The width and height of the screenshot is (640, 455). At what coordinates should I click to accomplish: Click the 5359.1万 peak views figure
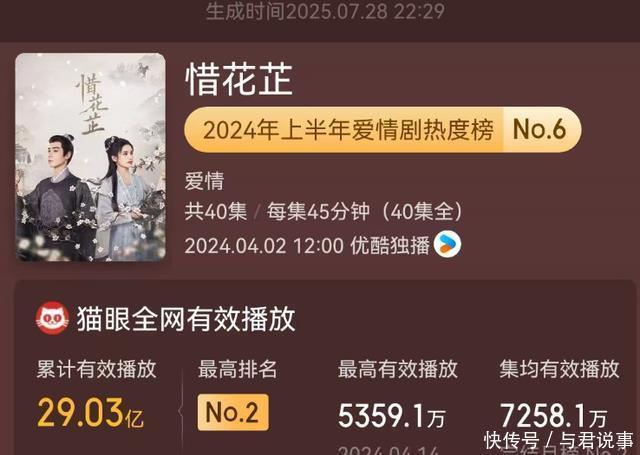pos(391,415)
